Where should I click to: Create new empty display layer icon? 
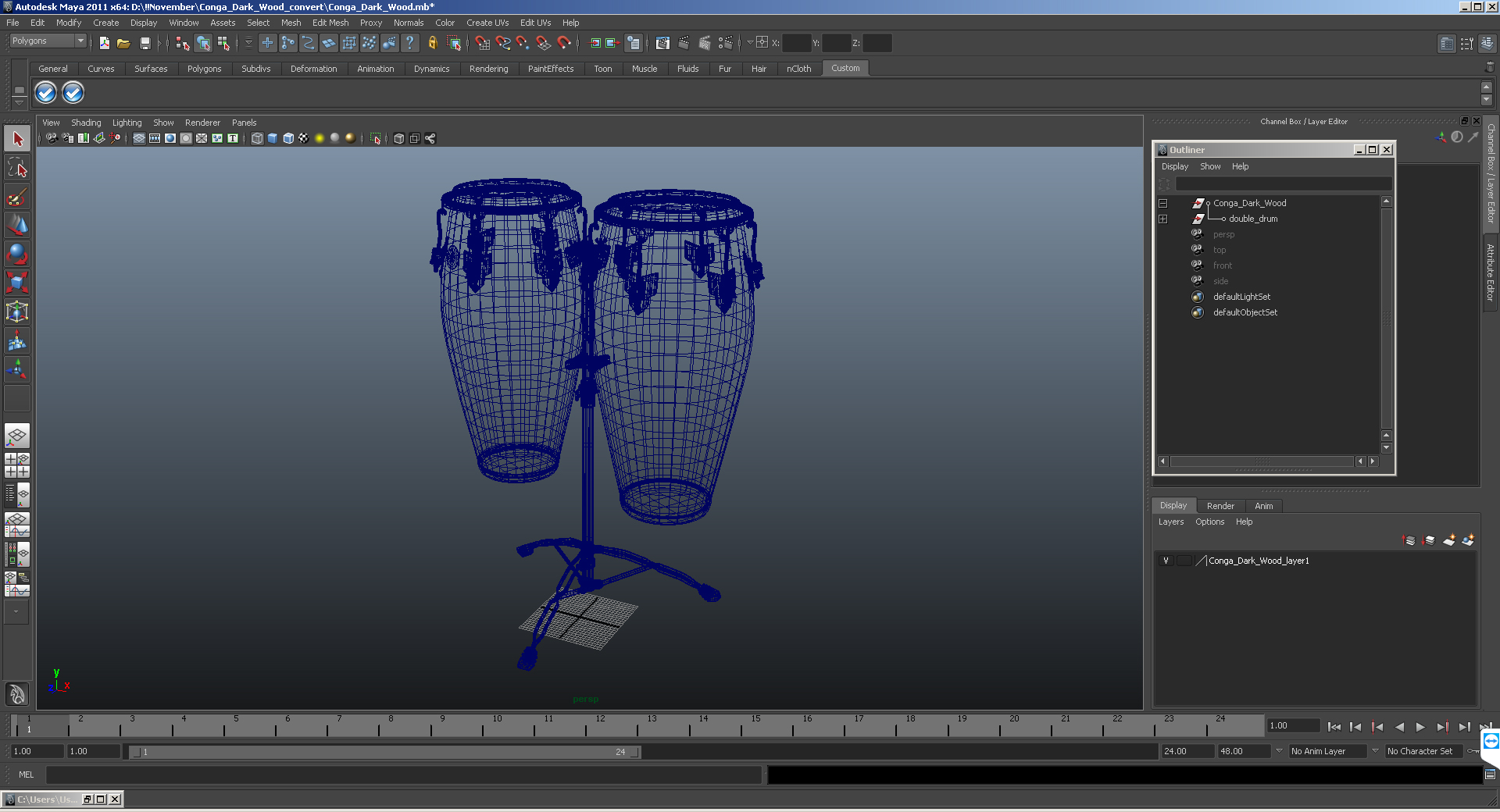pyautogui.click(x=1449, y=540)
